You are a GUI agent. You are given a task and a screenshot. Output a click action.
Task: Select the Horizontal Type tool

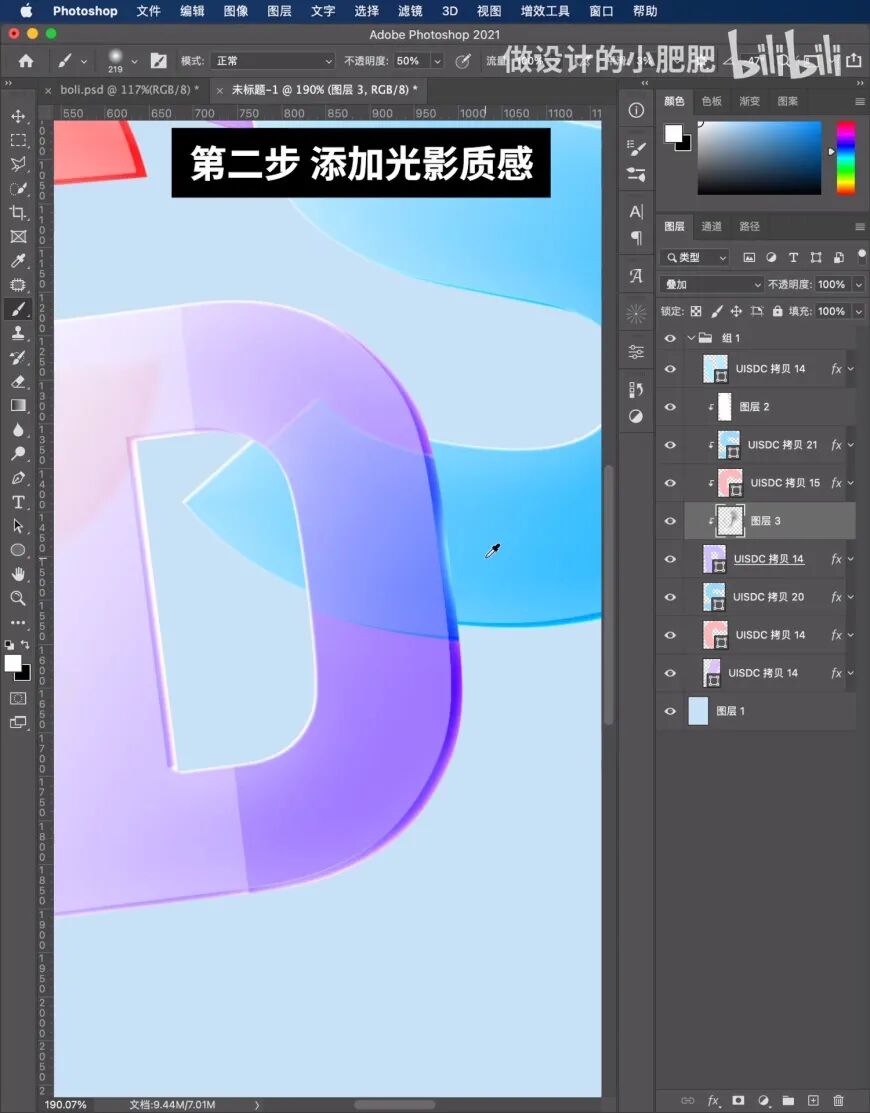[18, 502]
